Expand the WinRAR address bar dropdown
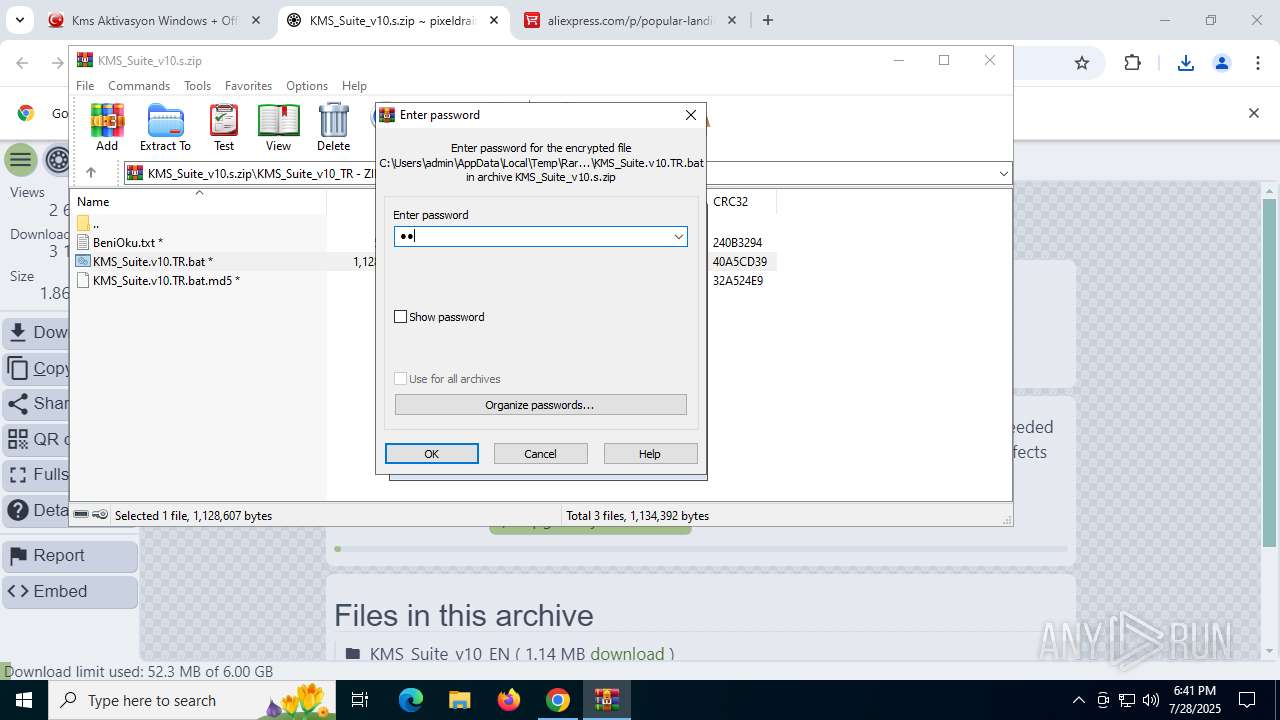 pyautogui.click(x=1003, y=174)
